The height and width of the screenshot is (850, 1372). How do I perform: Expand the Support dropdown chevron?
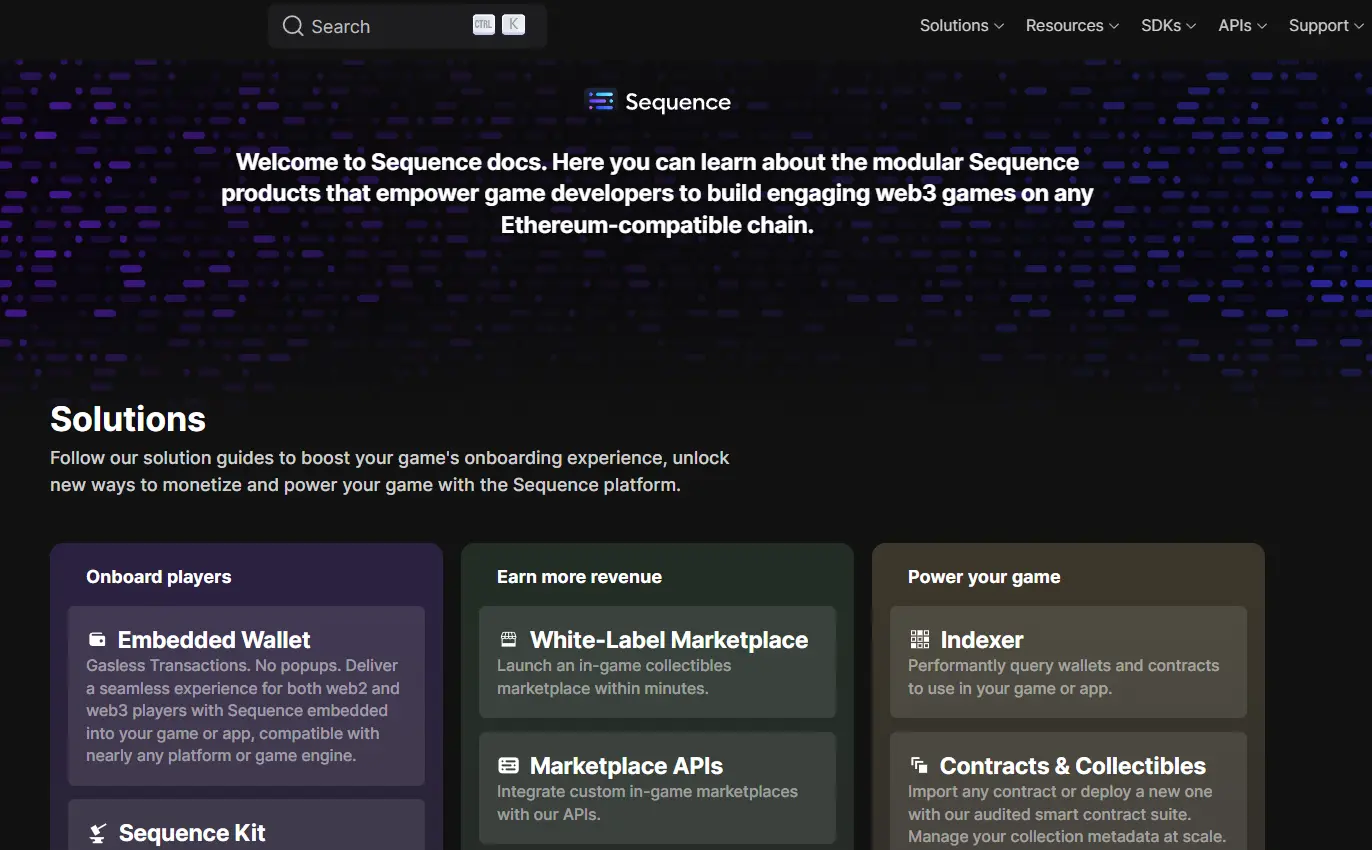(x=1359, y=27)
